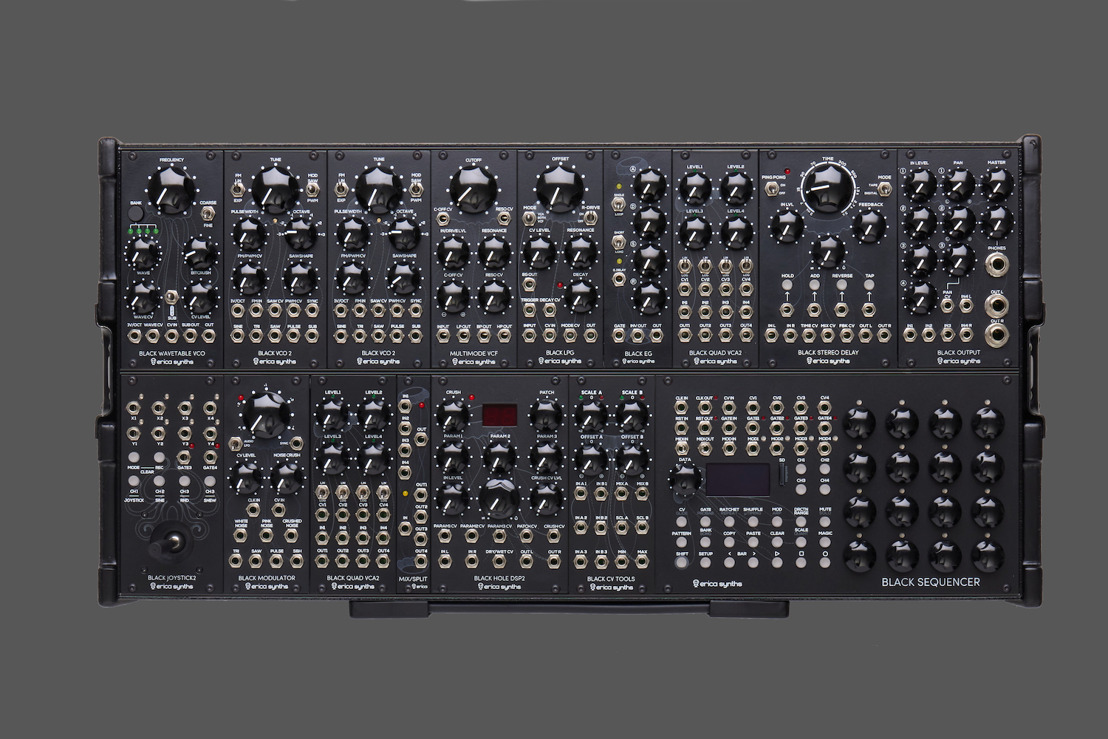Click the SUB OUT jack on Wavetable VCO
Image resolution: width=1108 pixels, height=739 pixels.
point(190,336)
